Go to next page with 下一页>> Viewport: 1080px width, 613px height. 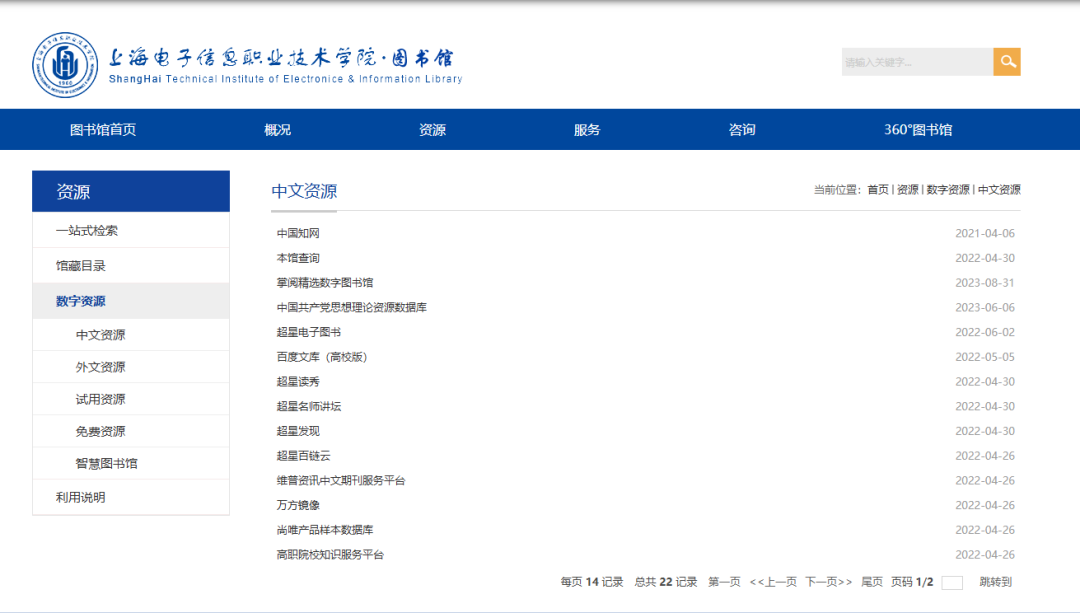828,582
